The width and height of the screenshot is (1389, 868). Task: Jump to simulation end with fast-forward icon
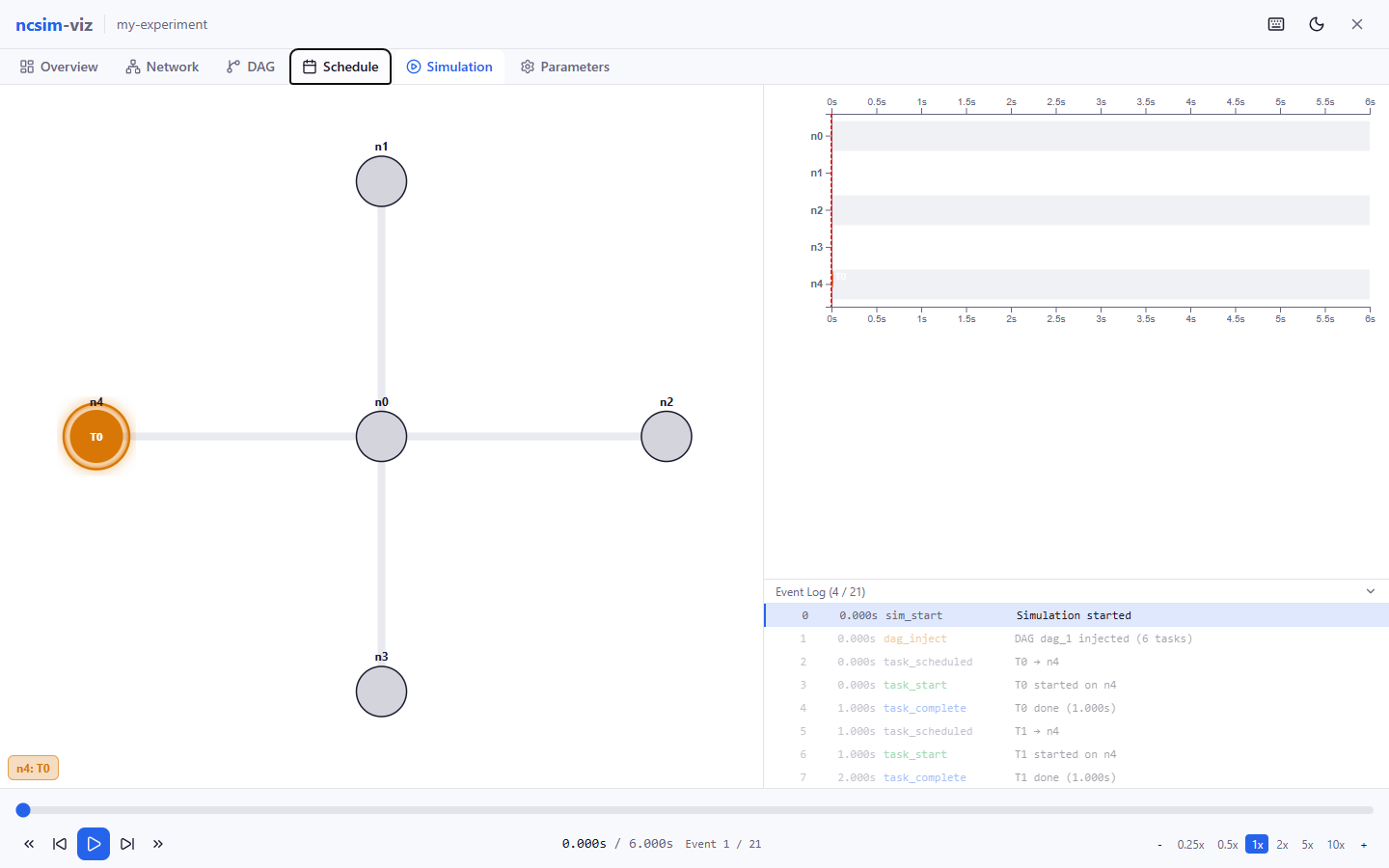click(158, 844)
